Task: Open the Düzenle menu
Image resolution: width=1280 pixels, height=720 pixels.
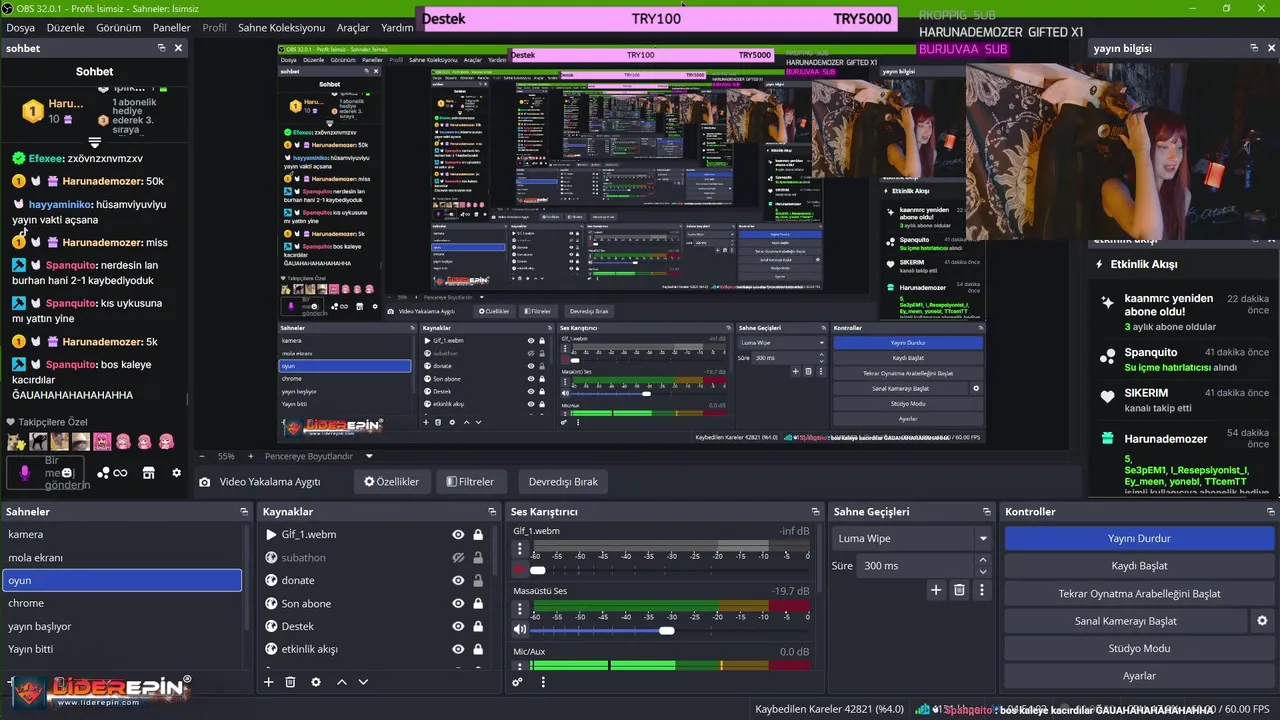Action: click(x=66, y=27)
